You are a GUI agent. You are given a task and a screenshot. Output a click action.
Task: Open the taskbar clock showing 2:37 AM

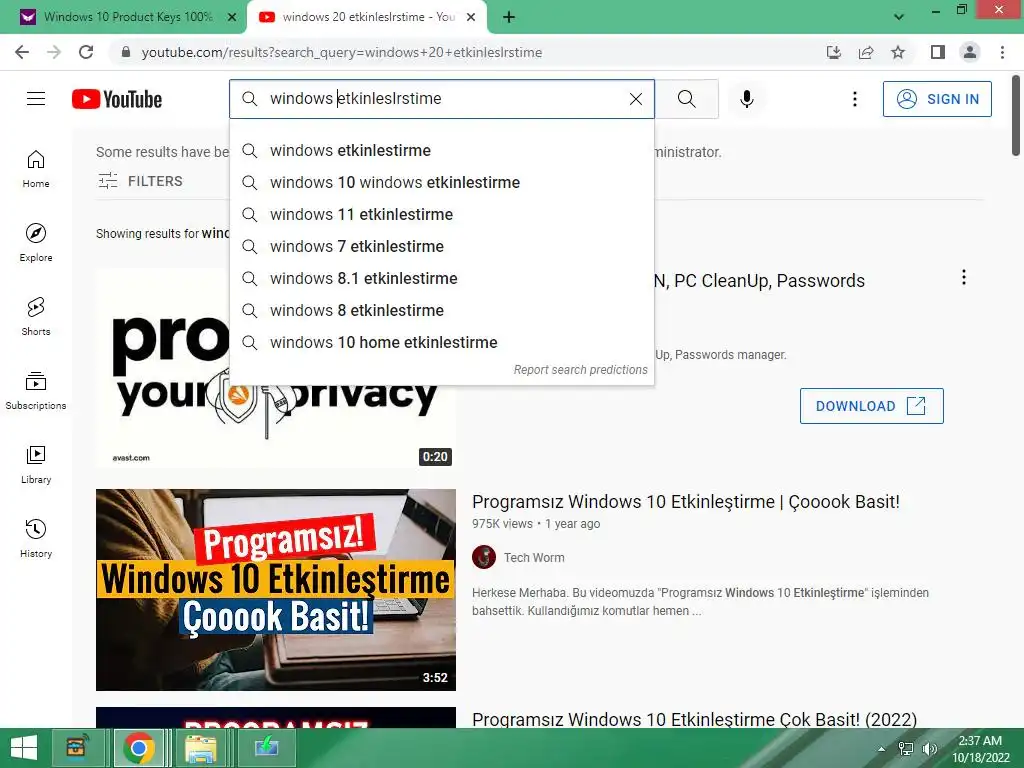(980, 749)
